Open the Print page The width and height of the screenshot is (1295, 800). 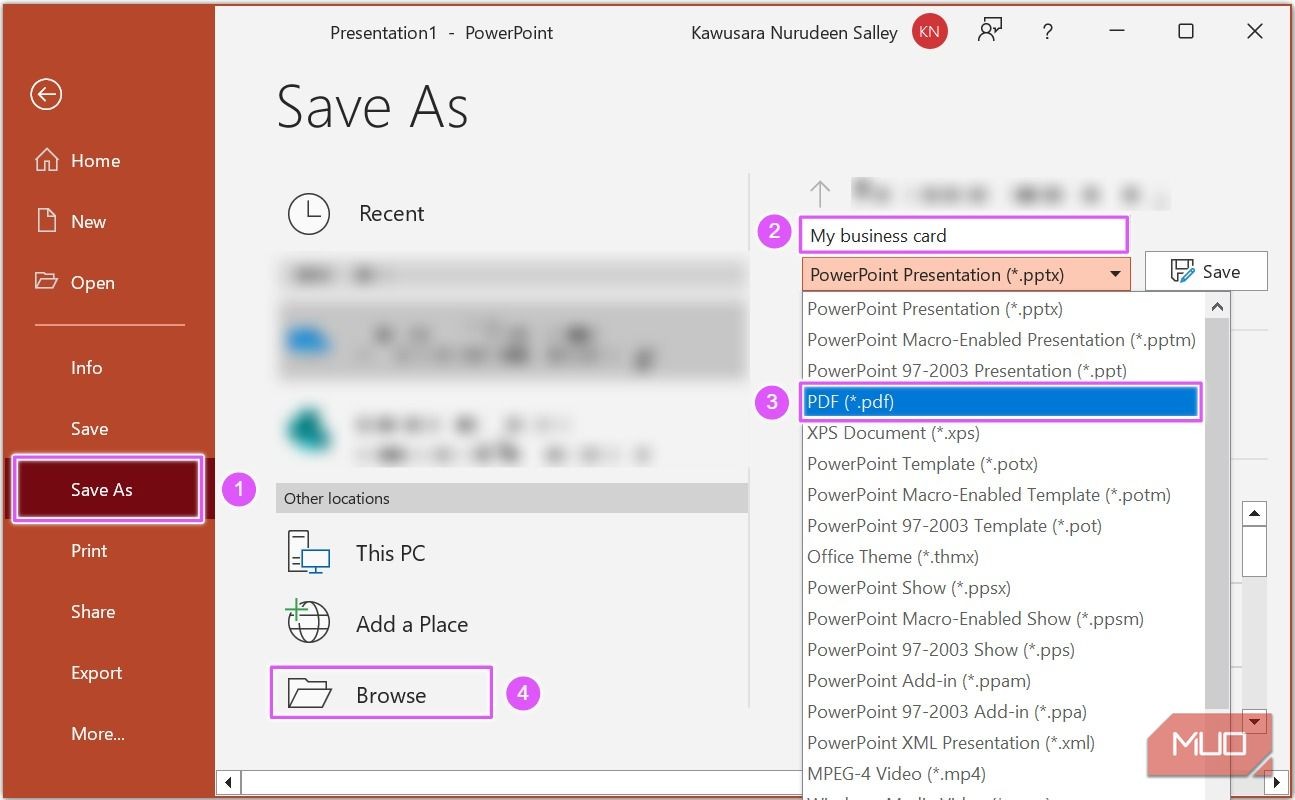click(x=89, y=551)
